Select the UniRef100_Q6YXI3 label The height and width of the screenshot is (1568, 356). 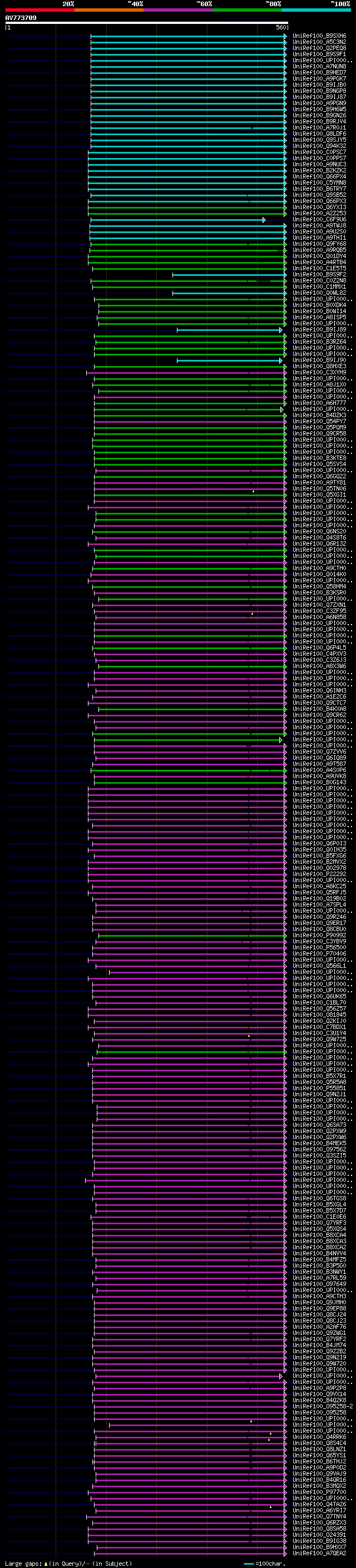point(319,207)
